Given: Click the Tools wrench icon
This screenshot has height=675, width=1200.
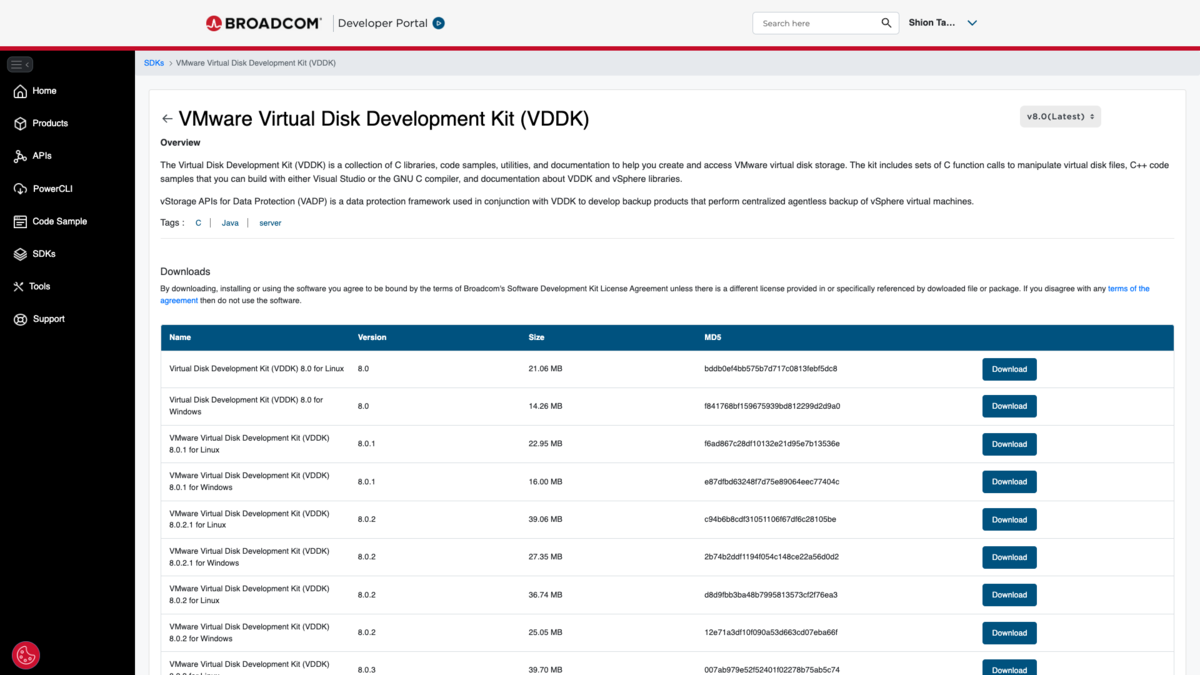Looking at the screenshot, I should pos(19,287).
